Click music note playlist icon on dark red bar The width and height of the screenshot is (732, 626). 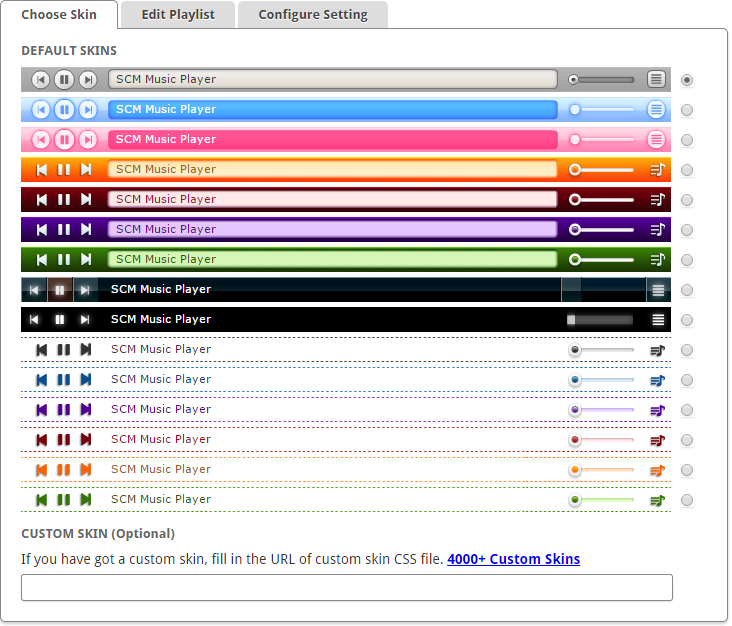[657, 200]
